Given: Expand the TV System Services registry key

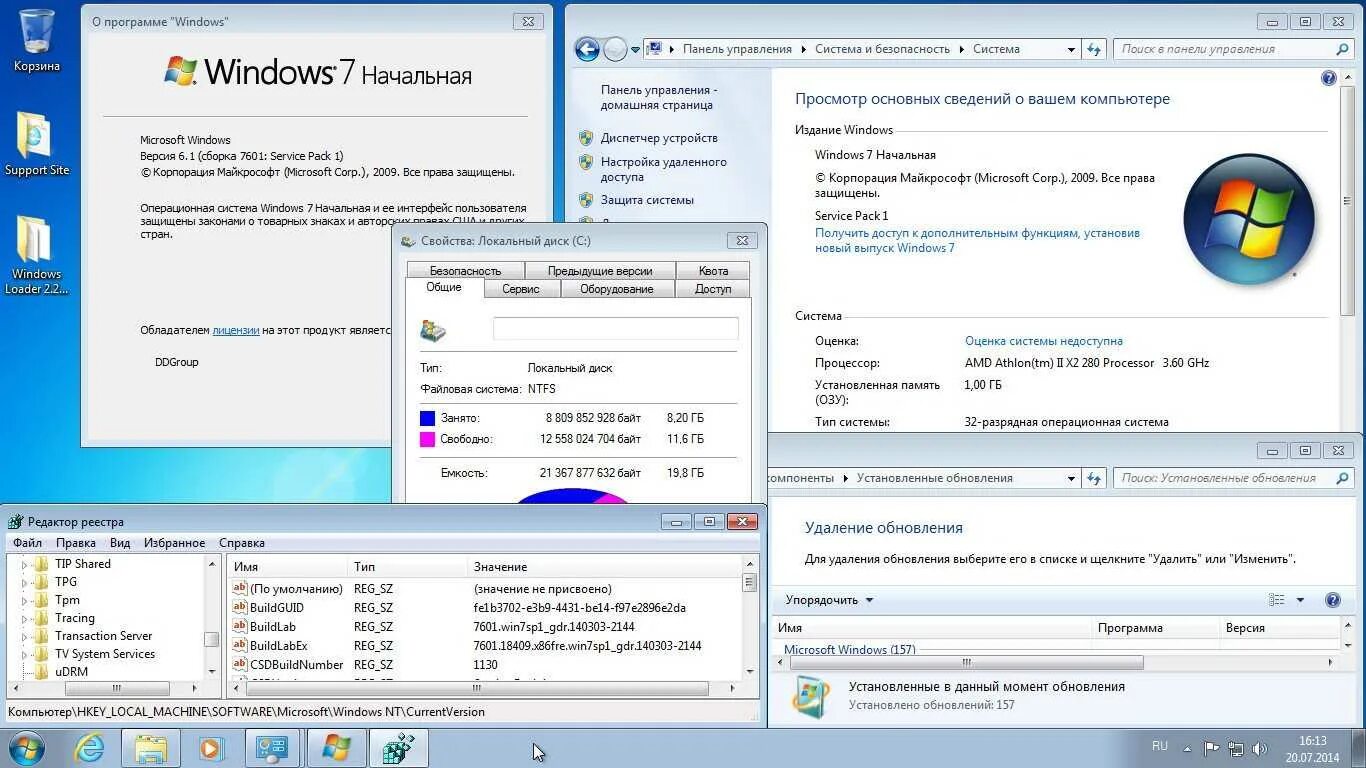Looking at the screenshot, I should [x=24, y=654].
